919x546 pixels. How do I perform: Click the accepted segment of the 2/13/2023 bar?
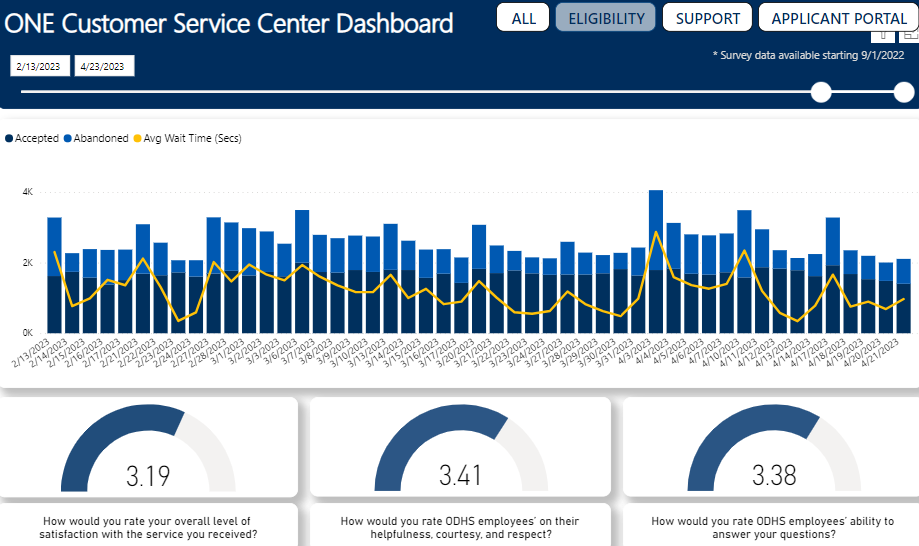tap(55, 305)
